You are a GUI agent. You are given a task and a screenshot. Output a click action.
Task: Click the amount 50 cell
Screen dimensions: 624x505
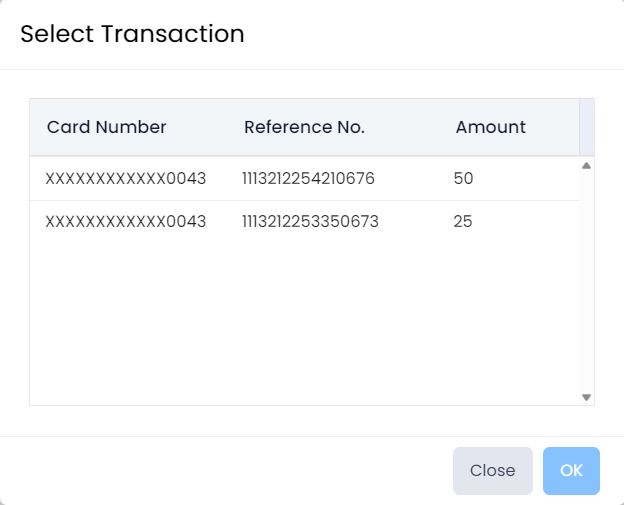pyautogui.click(x=463, y=179)
